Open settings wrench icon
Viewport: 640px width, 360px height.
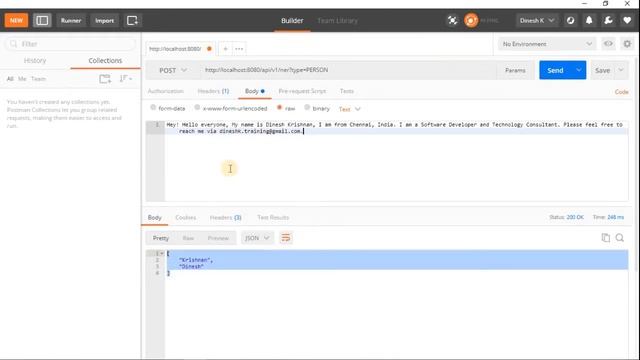click(x=608, y=20)
